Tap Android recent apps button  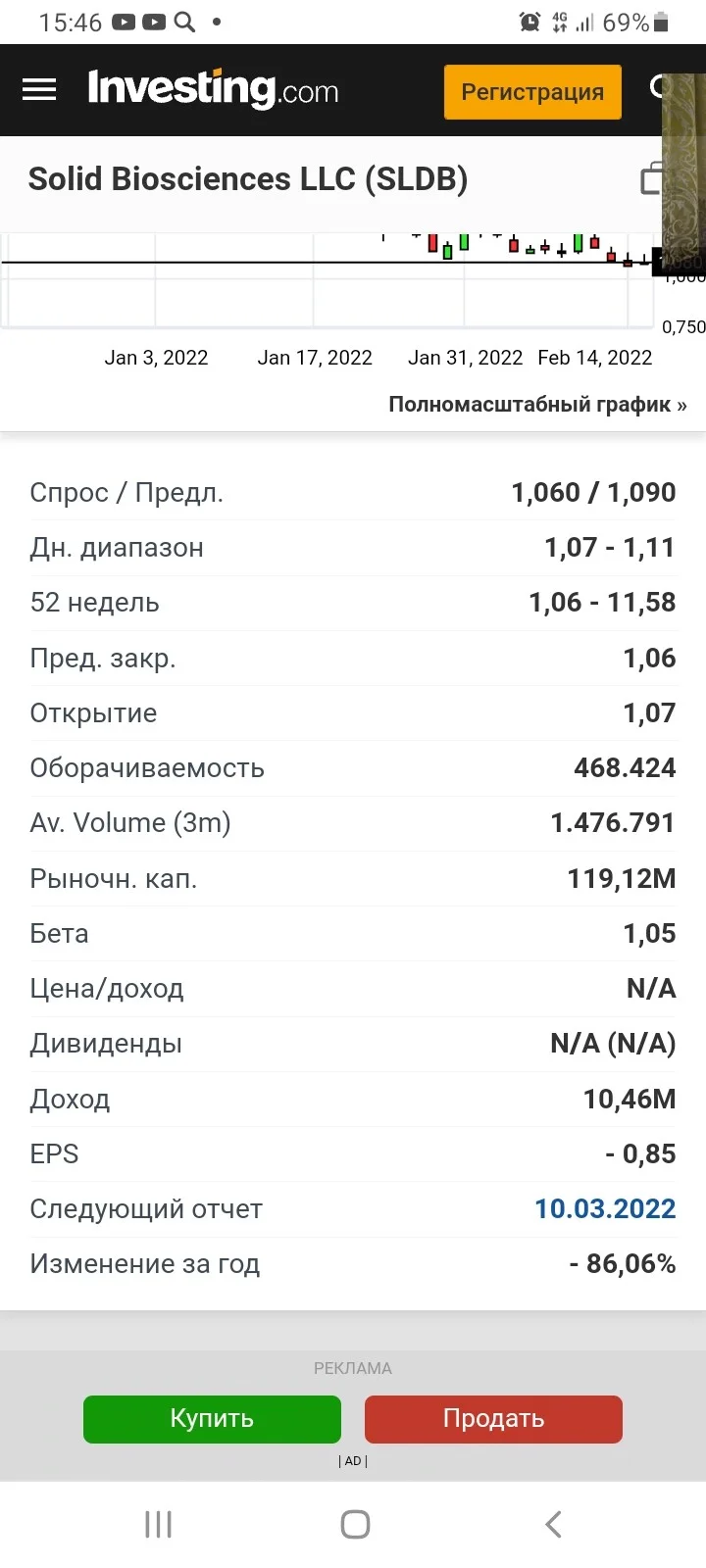(158, 1524)
